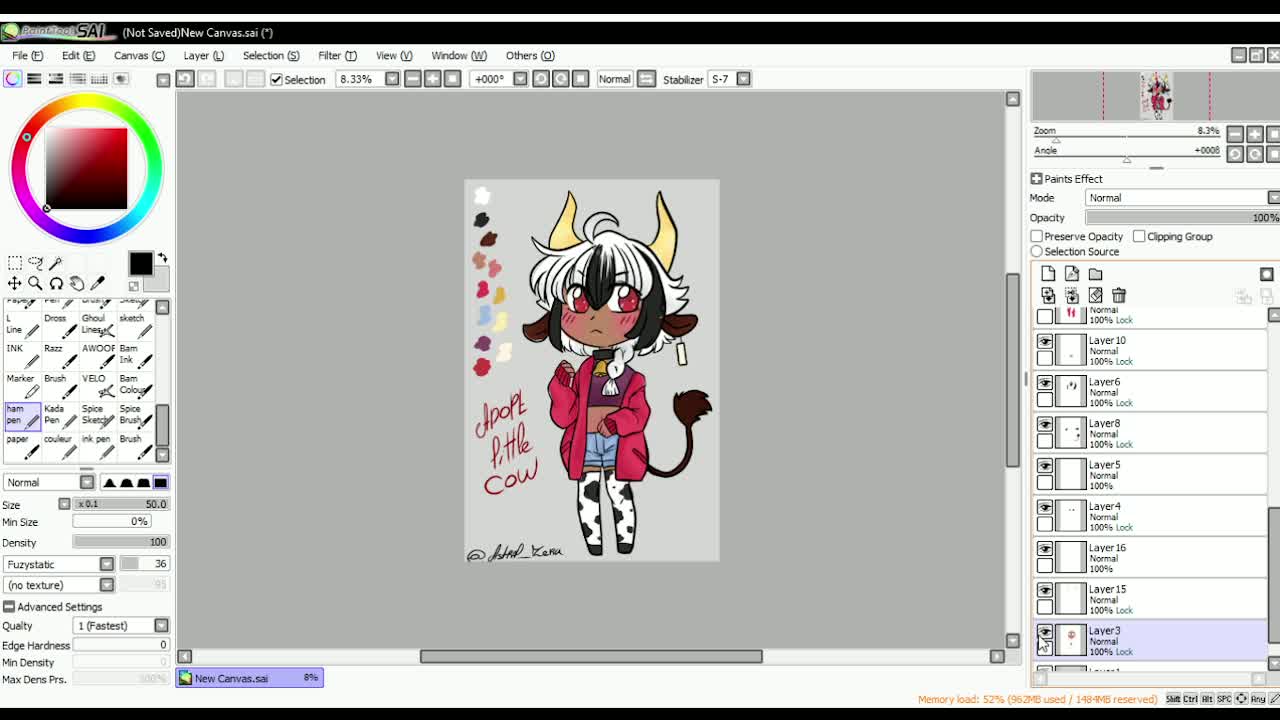The image size is (1280, 720).
Task: Enable Selection Source radio button
Action: click(1037, 252)
